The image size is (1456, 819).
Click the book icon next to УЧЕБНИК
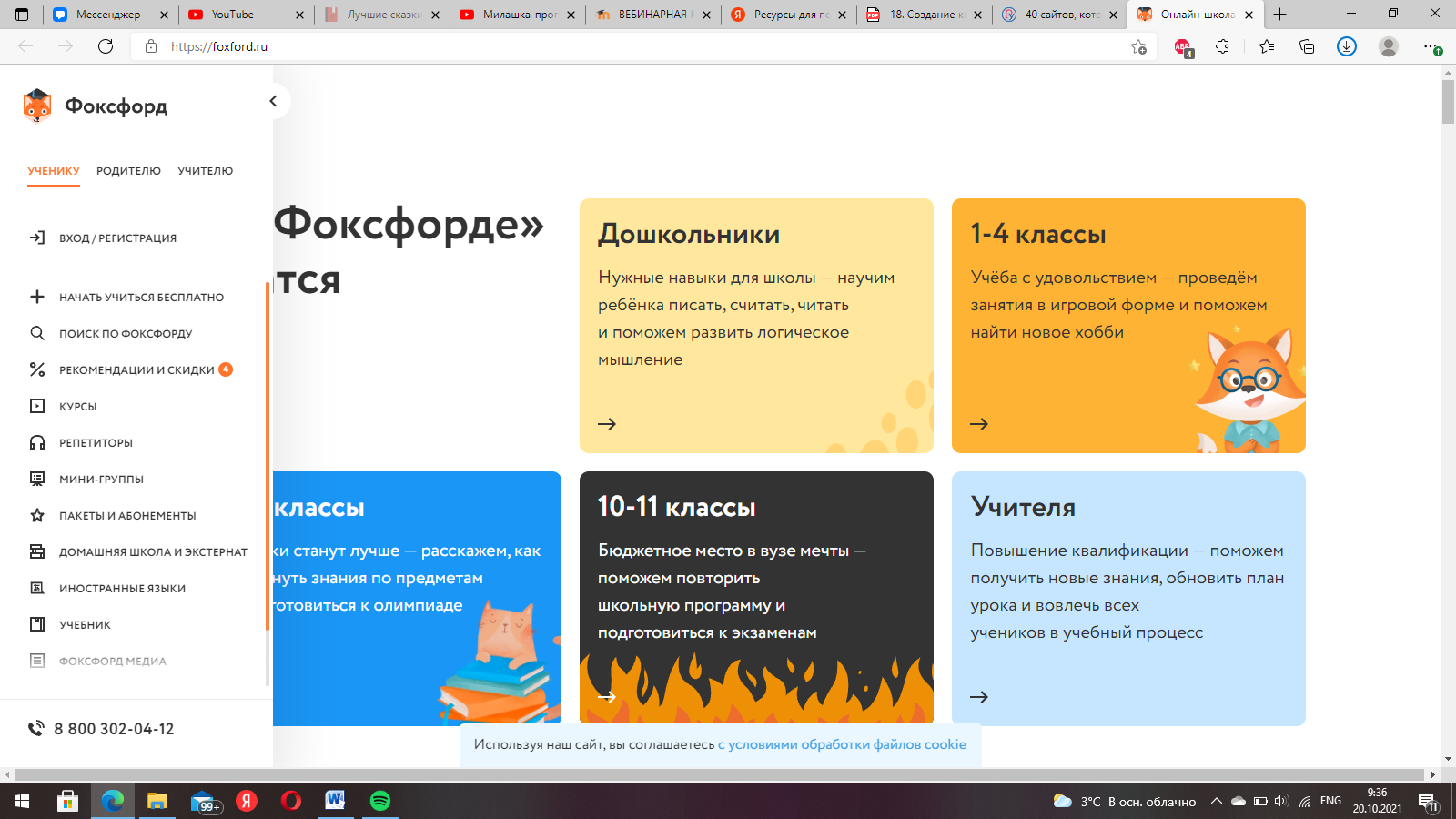(37, 624)
